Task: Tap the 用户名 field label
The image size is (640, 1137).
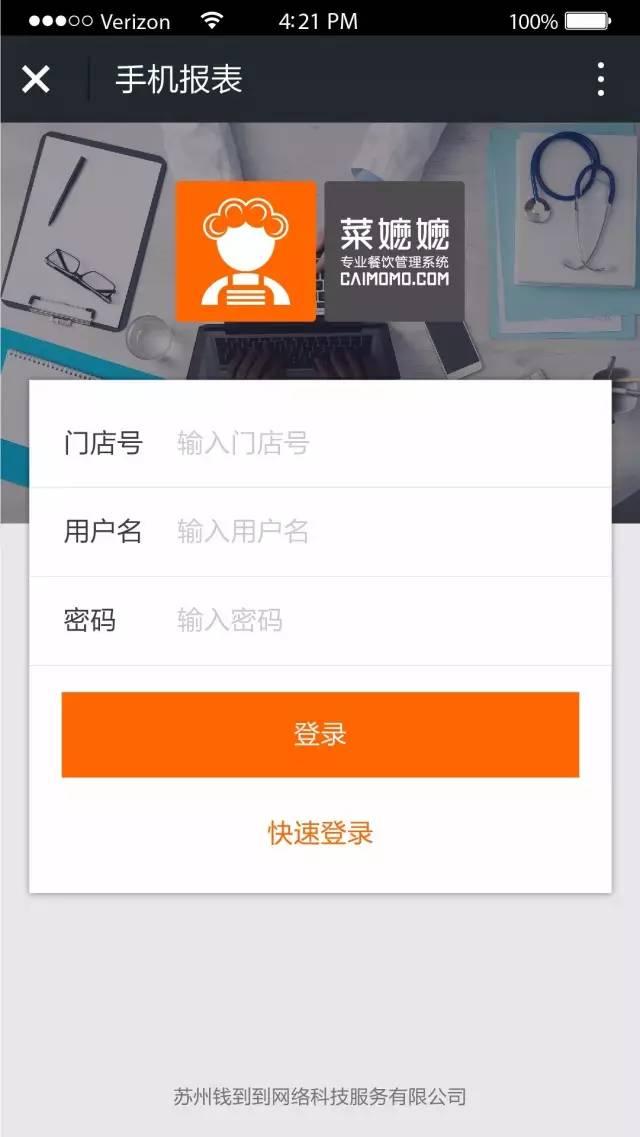Action: (103, 532)
